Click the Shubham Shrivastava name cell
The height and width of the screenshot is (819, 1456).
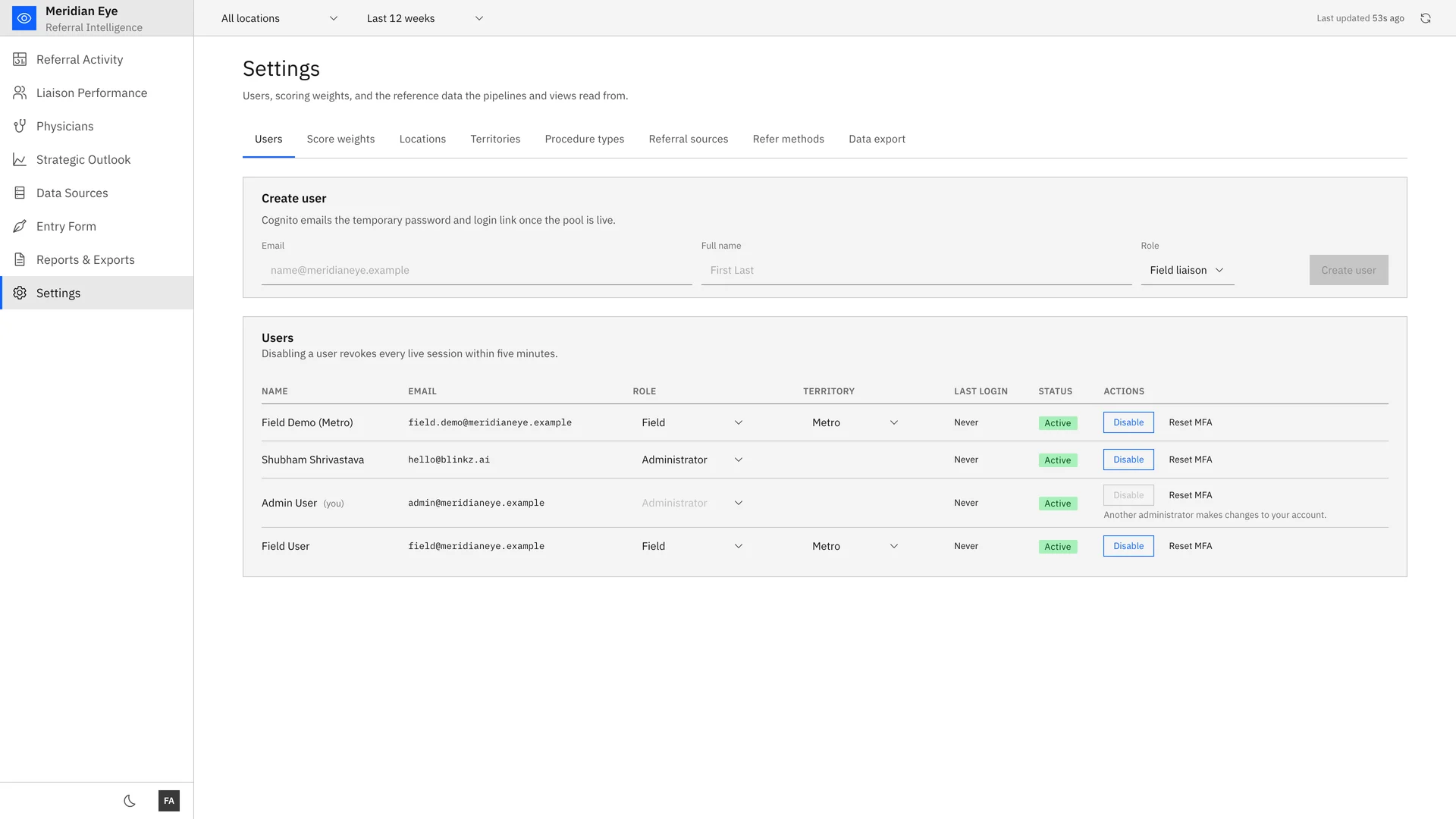(x=312, y=460)
